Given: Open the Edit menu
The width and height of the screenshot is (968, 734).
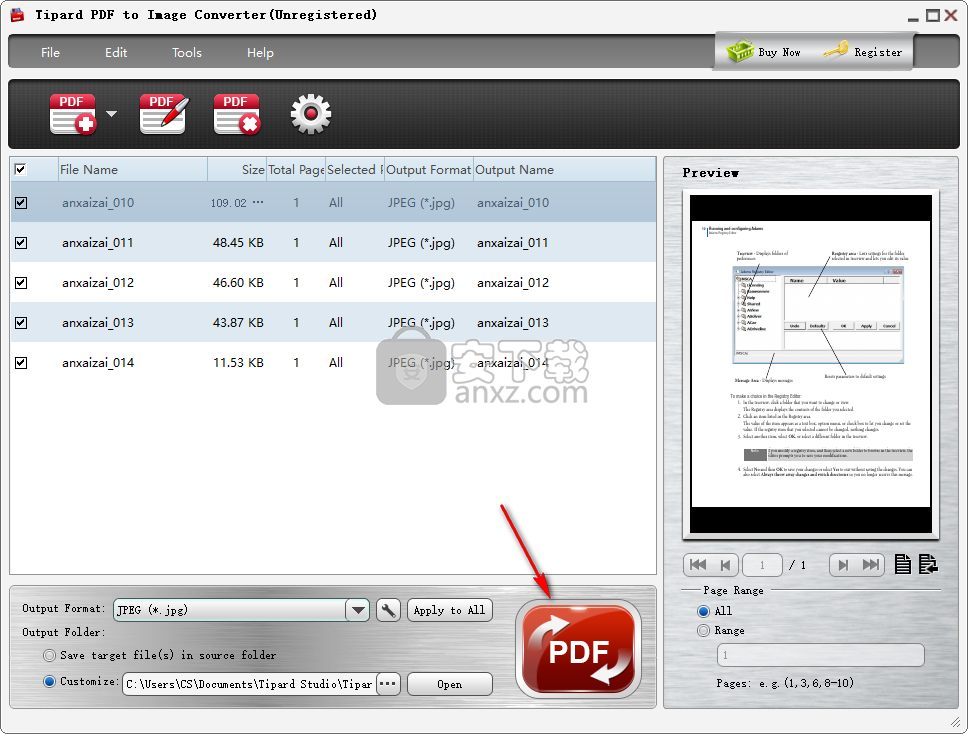Looking at the screenshot, I should tap(116, 53).
